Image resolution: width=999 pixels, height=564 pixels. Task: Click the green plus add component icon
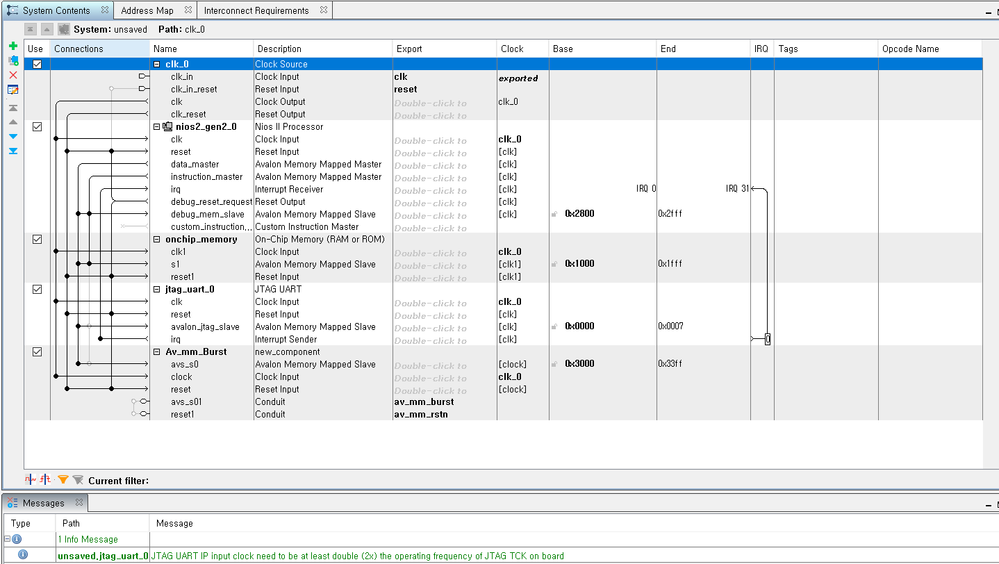[x=13, y=46]
